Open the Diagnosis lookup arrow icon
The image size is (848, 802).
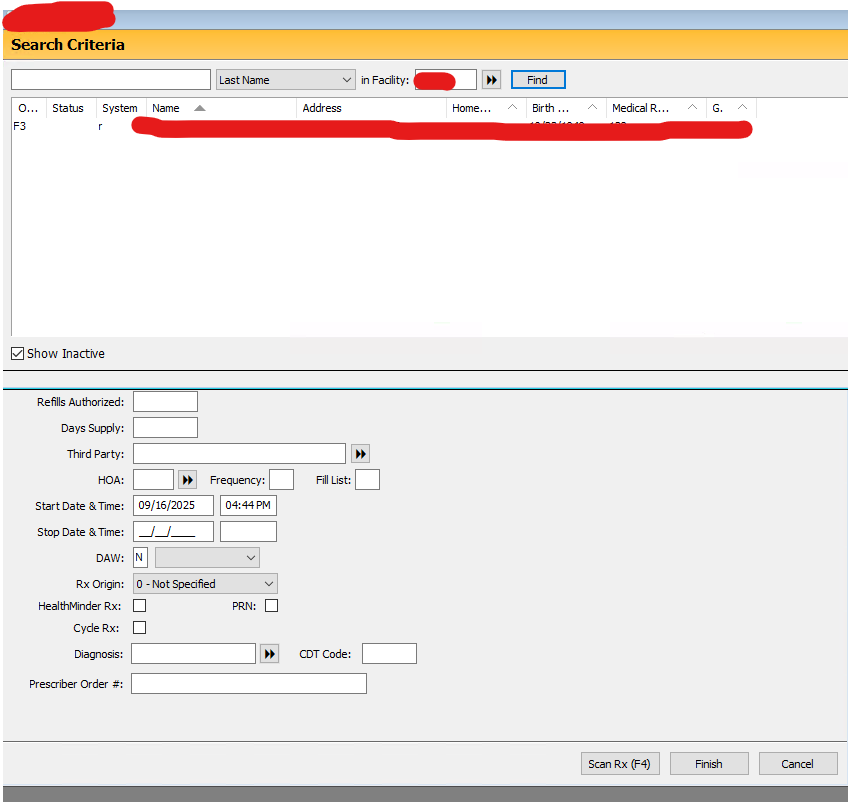pyautogui.click(x=269, y=654)
